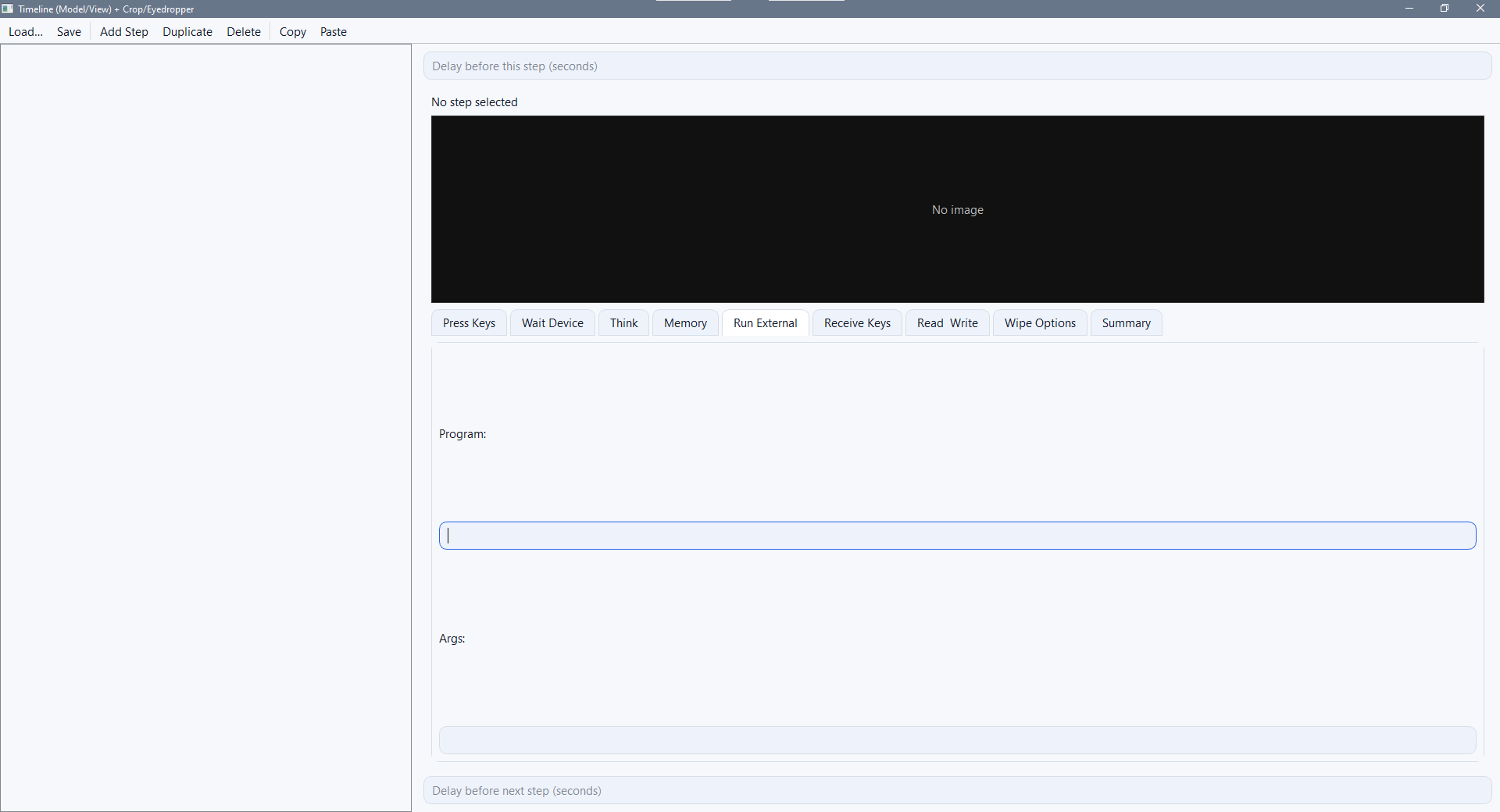The image size is (1500, 812).
Task: Add a new step to the timeline
Action: tap(123, 32)
